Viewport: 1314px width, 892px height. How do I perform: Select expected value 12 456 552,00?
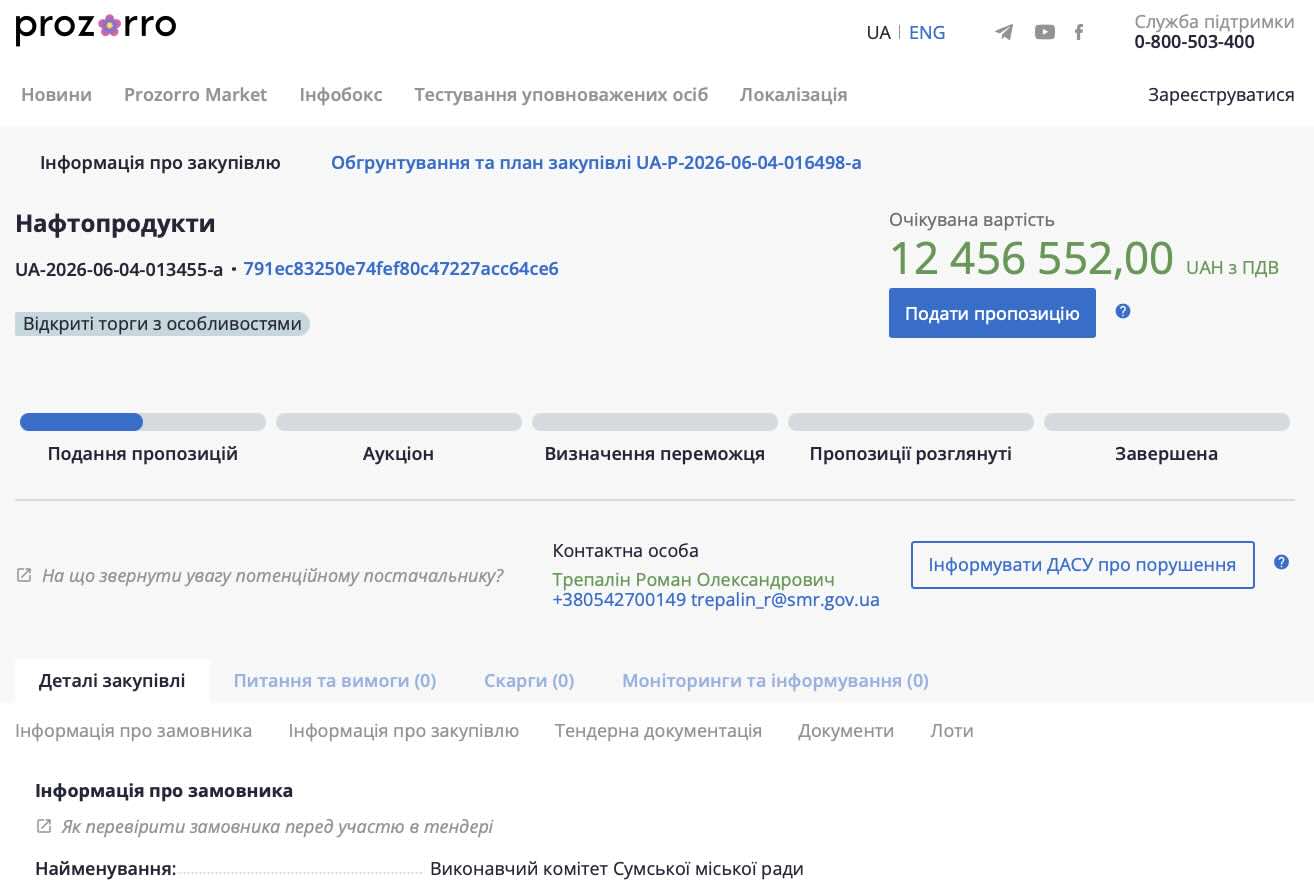tap(1031, 258)
